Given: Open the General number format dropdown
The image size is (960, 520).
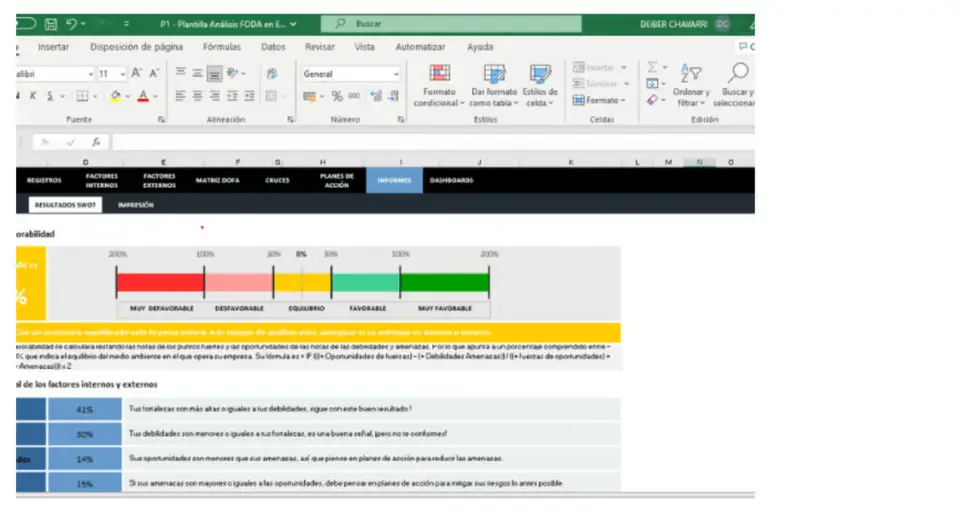Looking at the screenshot, I should 396,74.
